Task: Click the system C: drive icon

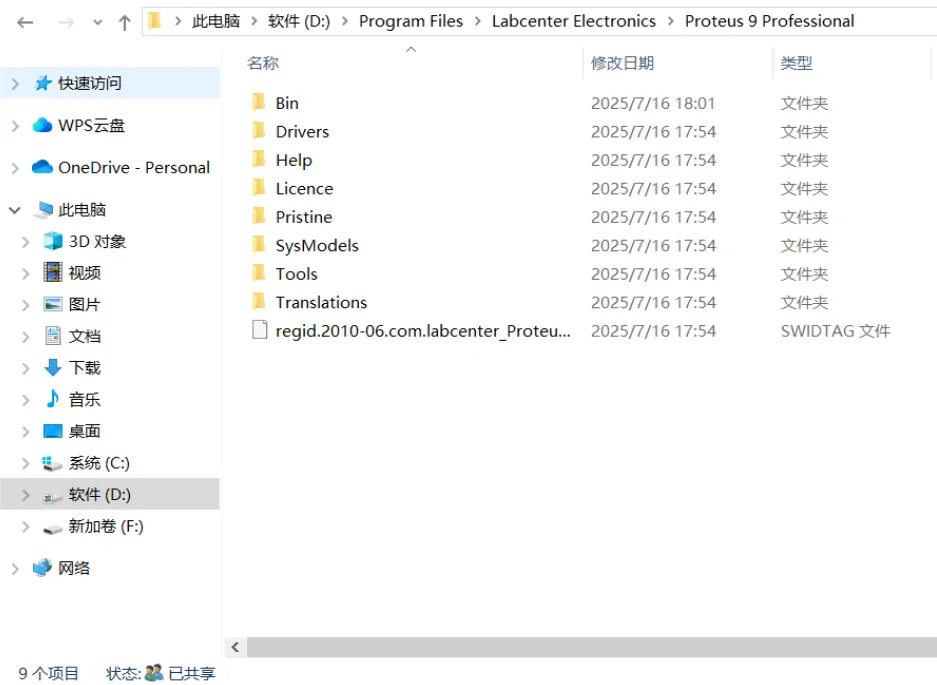Action: click(x=52, y=463)
